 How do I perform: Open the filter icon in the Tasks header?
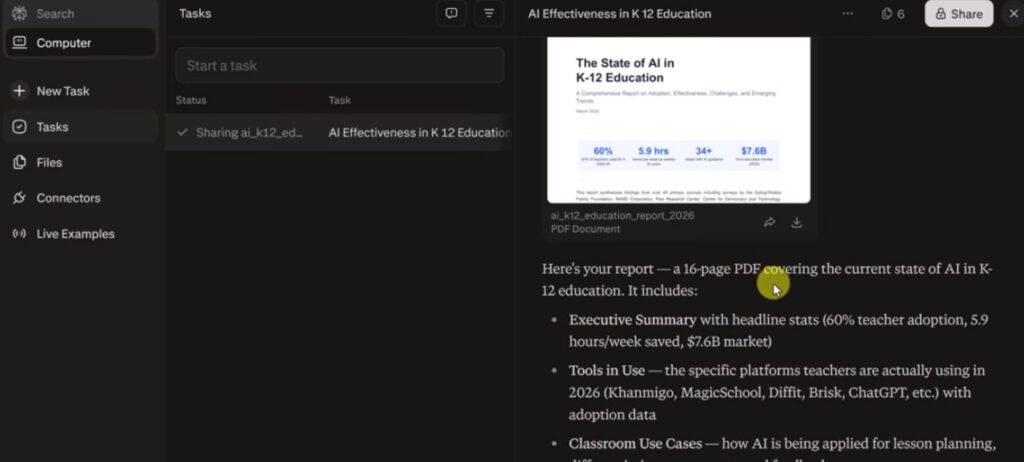488,14
